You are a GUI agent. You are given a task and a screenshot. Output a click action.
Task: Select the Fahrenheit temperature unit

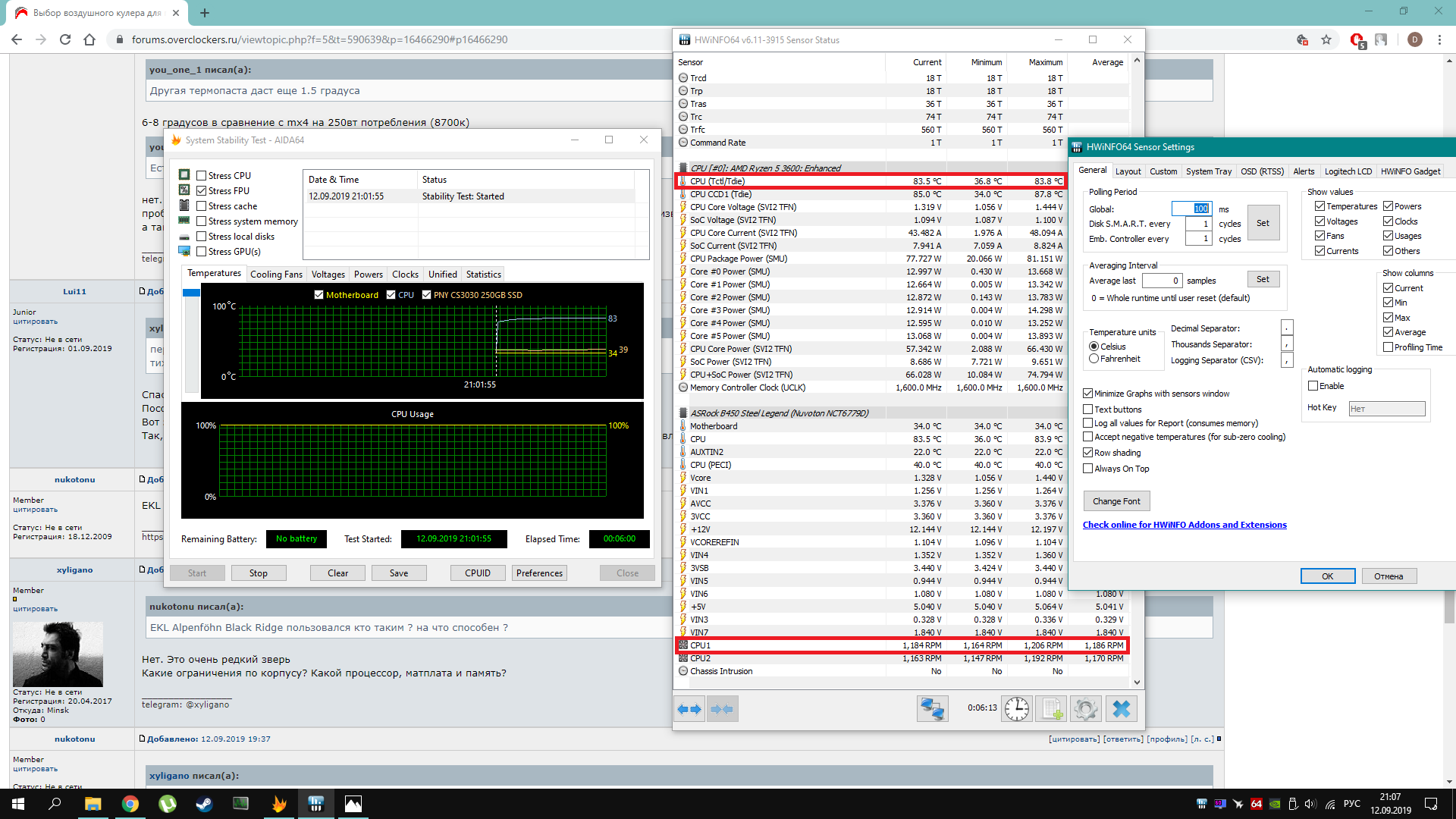(1094, 359)
